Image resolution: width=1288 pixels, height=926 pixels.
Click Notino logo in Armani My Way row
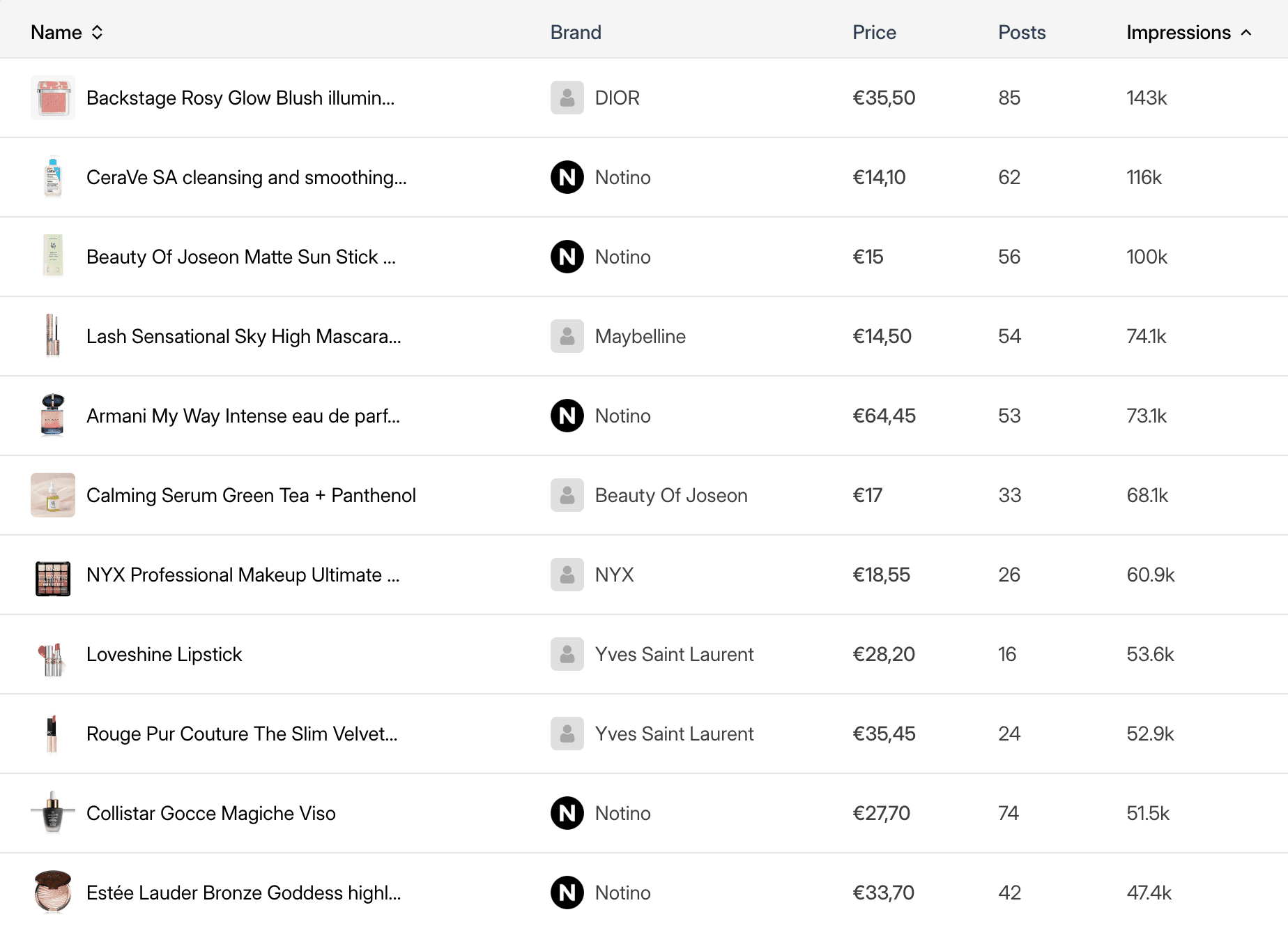point(567,416)
